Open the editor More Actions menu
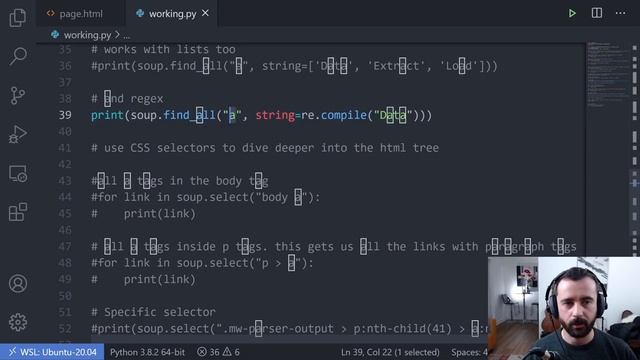Image resolution: width=640 pixels, height=360 pixels. pyautogui.click(x=620, y=13)
